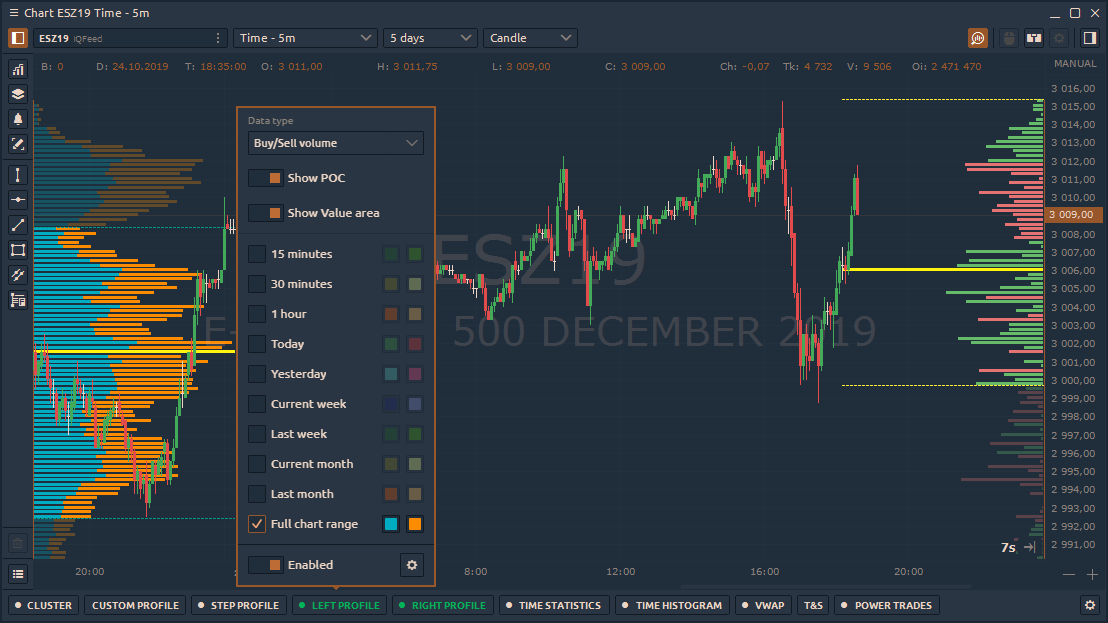Open the alerts bell icon
This screenshot has height=623, width=1108.
(x=16, y=119)
